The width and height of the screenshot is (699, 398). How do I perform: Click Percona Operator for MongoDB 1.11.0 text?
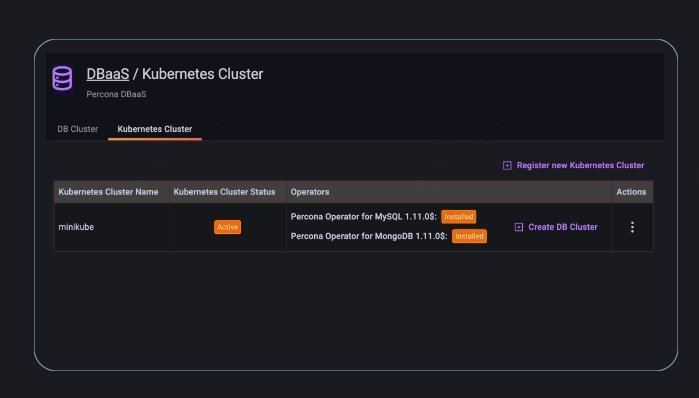(369, 236)
